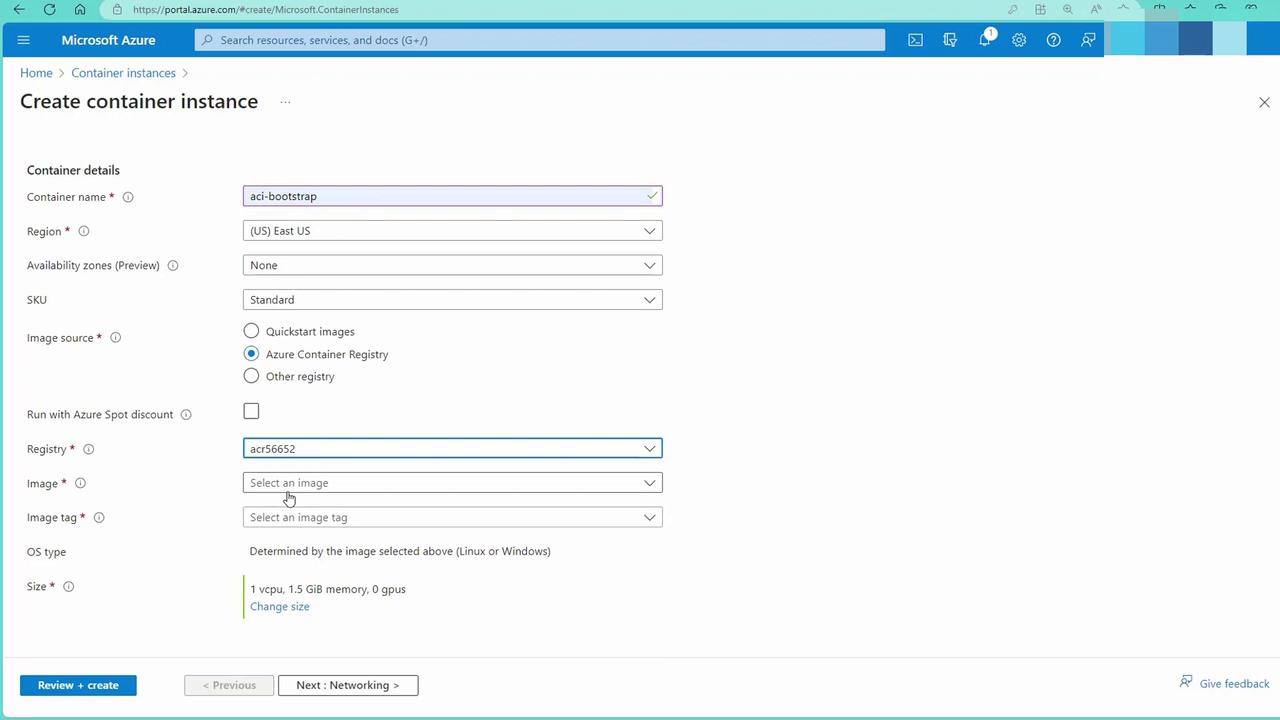Show info tooltip for Image tag

pyautogui.click(x=99, y=518)
